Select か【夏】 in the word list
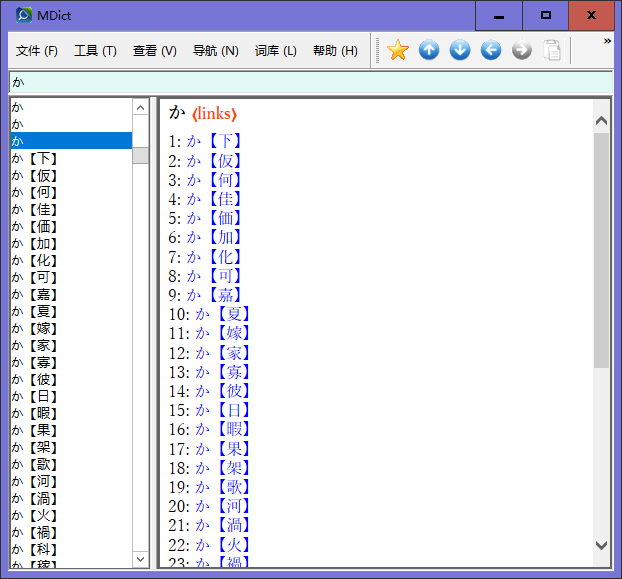622x579 pixels. click(x=71, y=311)
